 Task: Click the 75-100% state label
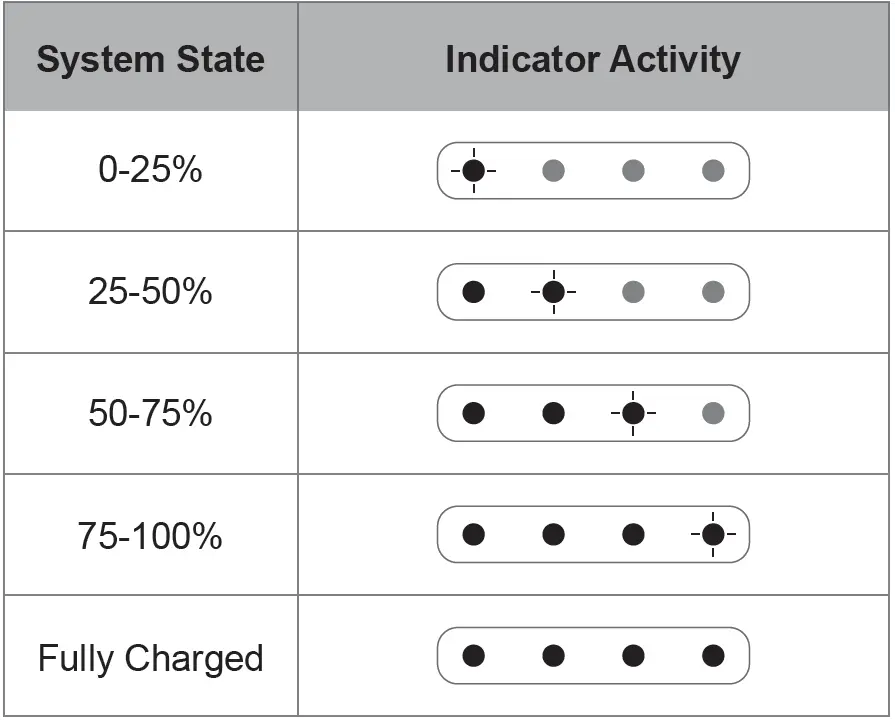(151, 536)
